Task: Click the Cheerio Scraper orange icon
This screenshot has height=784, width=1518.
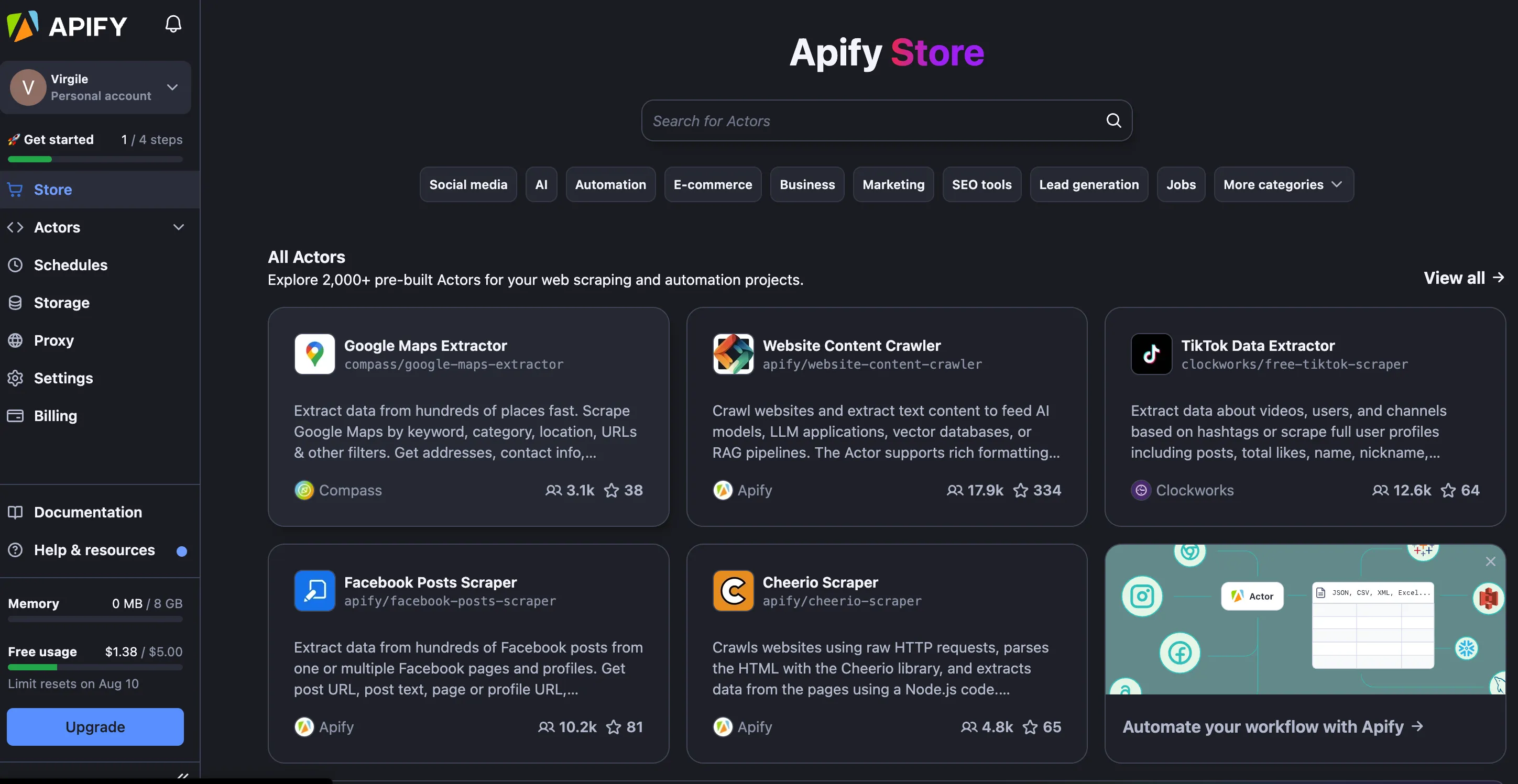Action: coord(733,591)
